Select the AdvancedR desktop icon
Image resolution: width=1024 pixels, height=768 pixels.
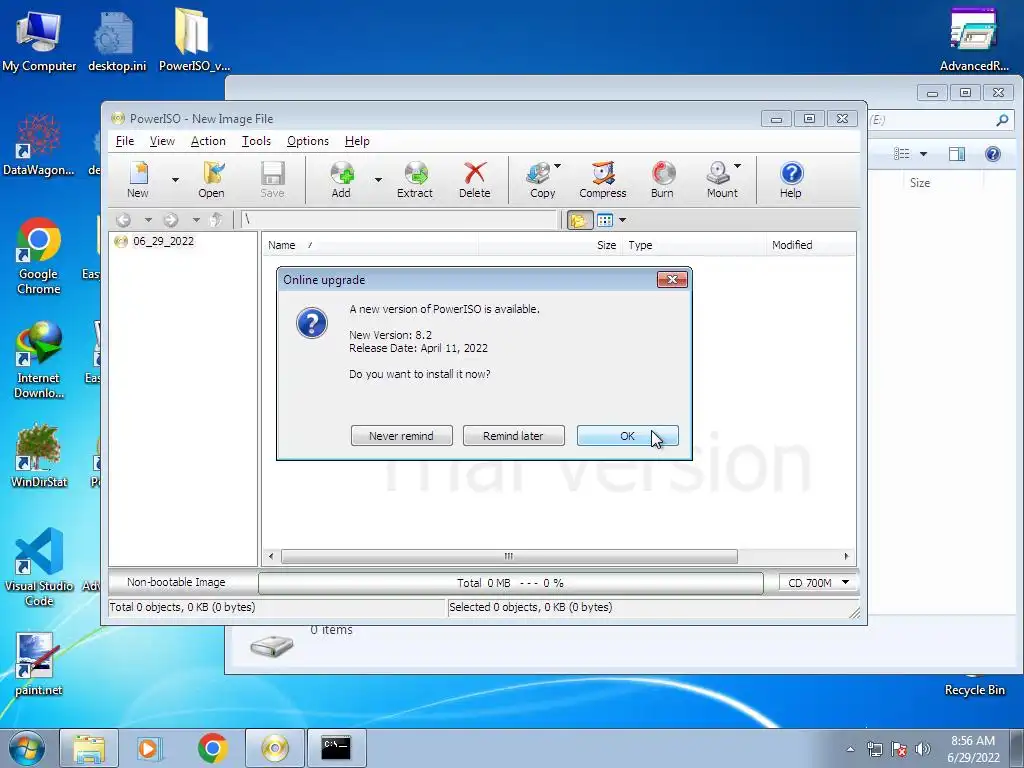tap(974, 39)
